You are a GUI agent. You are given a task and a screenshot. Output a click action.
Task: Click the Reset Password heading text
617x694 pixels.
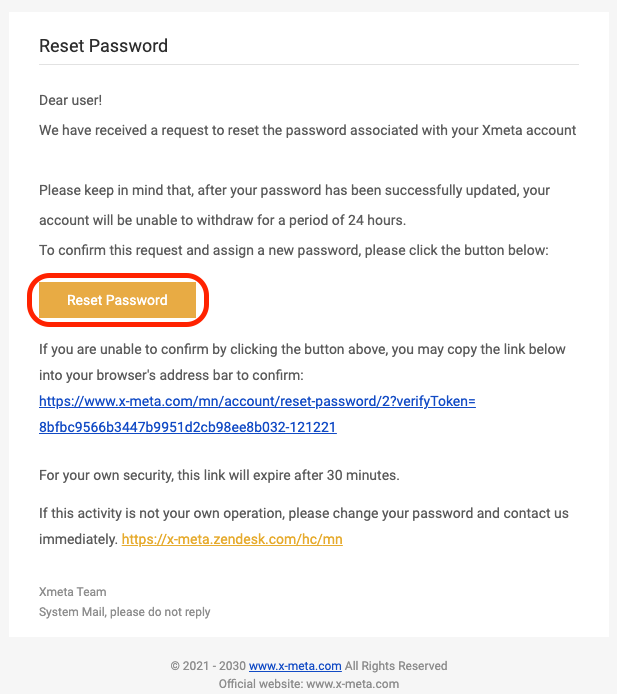(104, 46)
